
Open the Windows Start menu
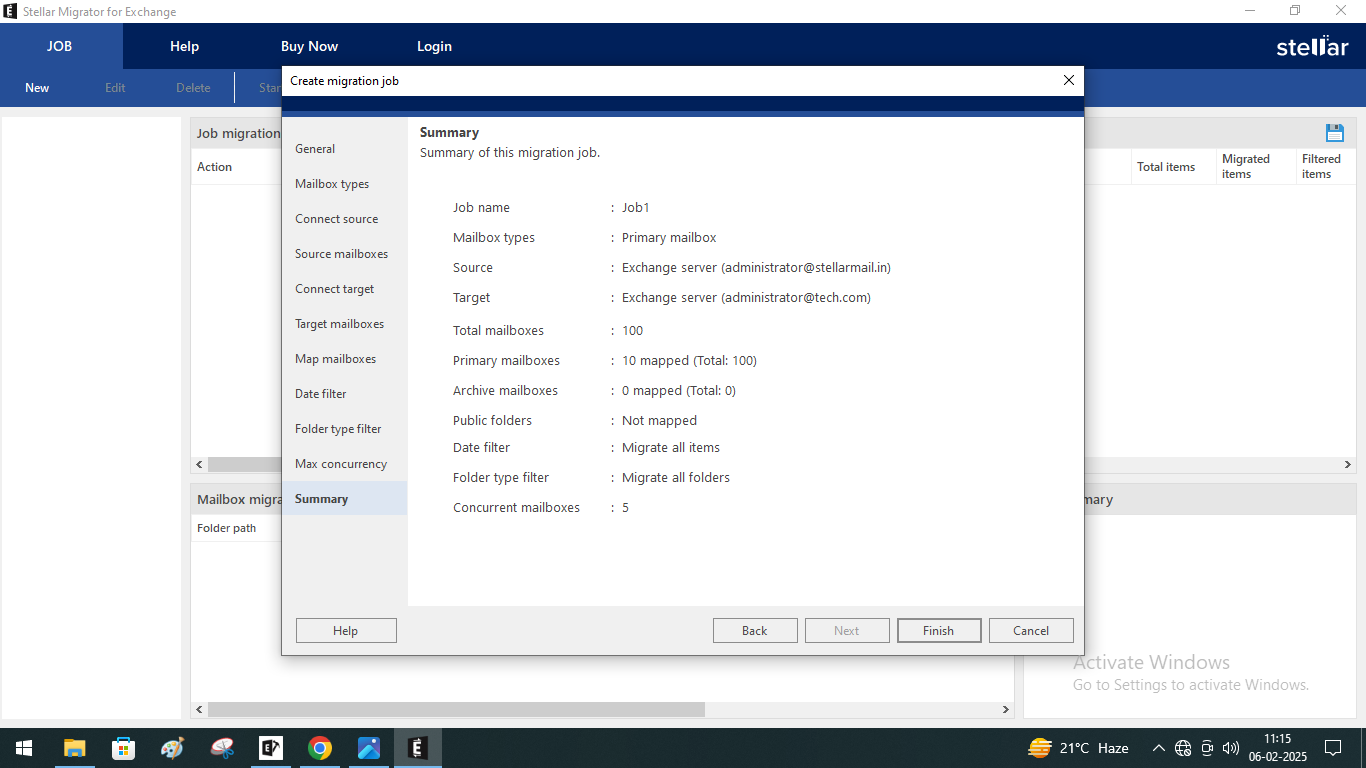pyautogui.click(x=24, y=748)
